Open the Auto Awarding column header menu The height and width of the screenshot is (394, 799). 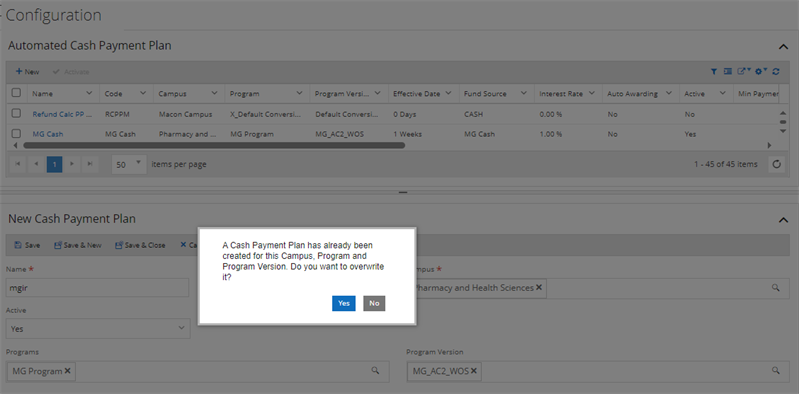(669, 93)
